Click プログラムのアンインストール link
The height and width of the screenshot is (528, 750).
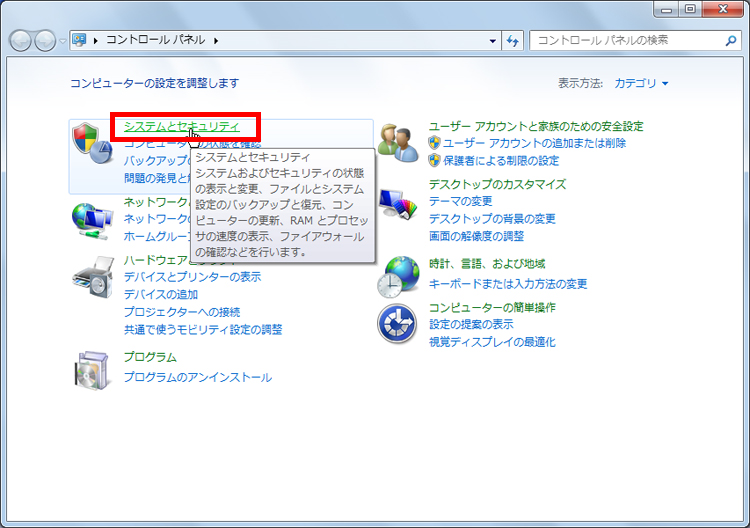pos(198,377)
